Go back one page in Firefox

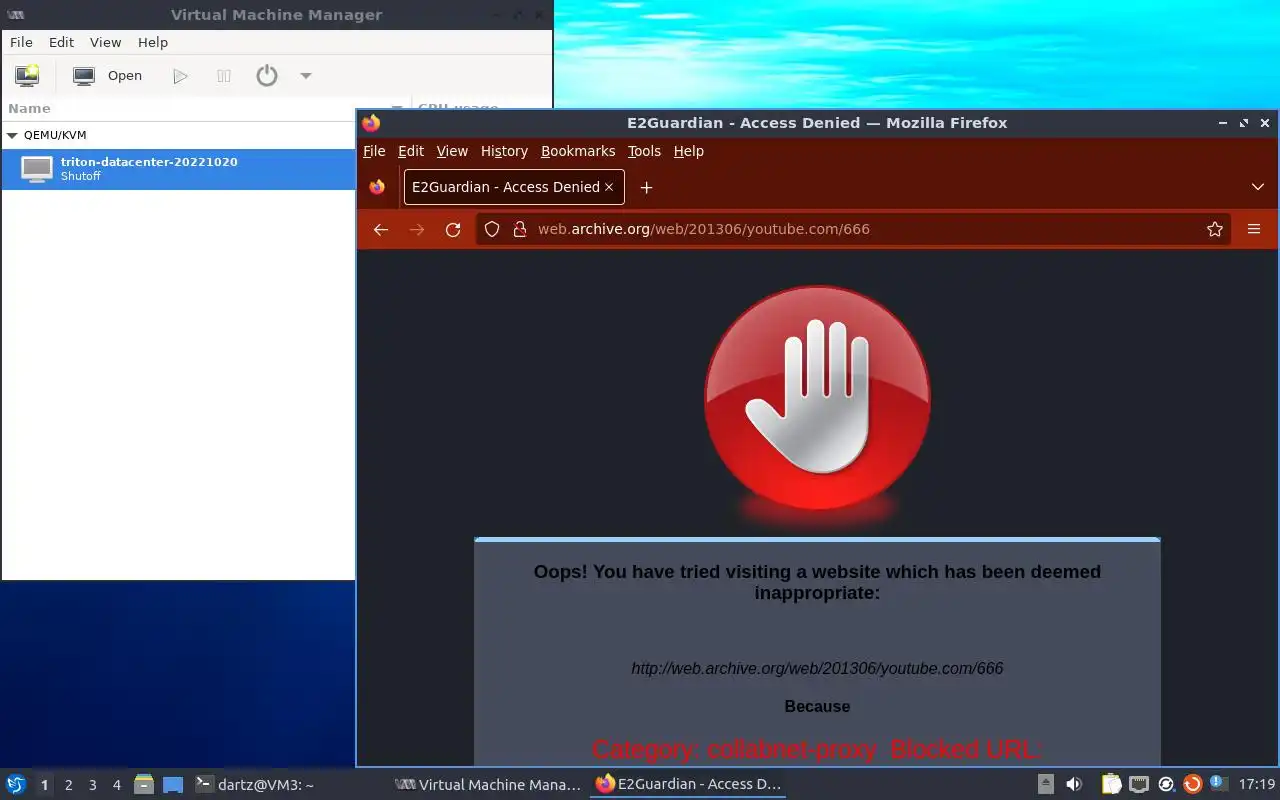pos(380,229)
